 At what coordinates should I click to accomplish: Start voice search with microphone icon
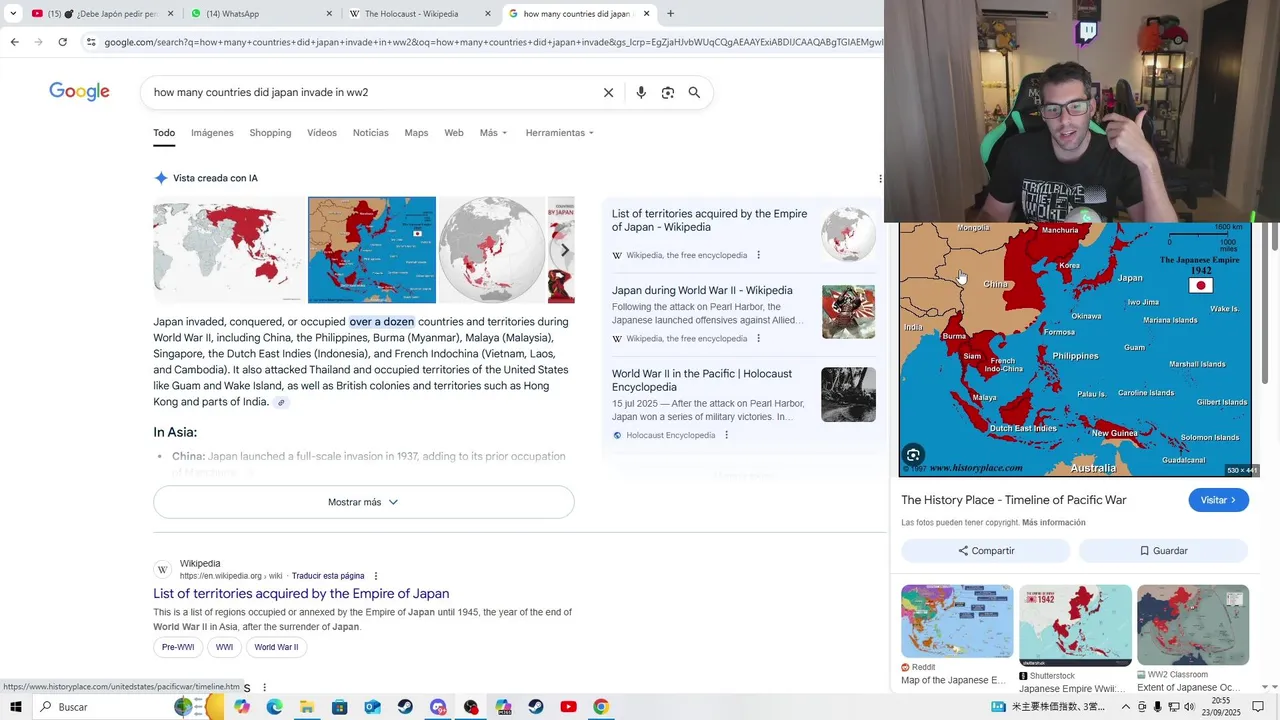click(641, 93)
